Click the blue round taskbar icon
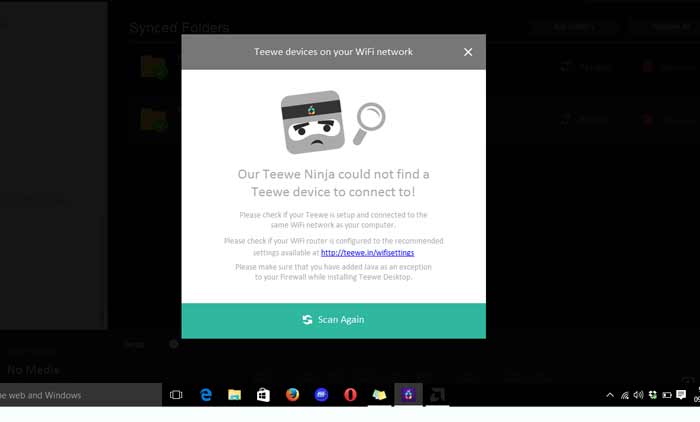700x422 pixels. 321,395
